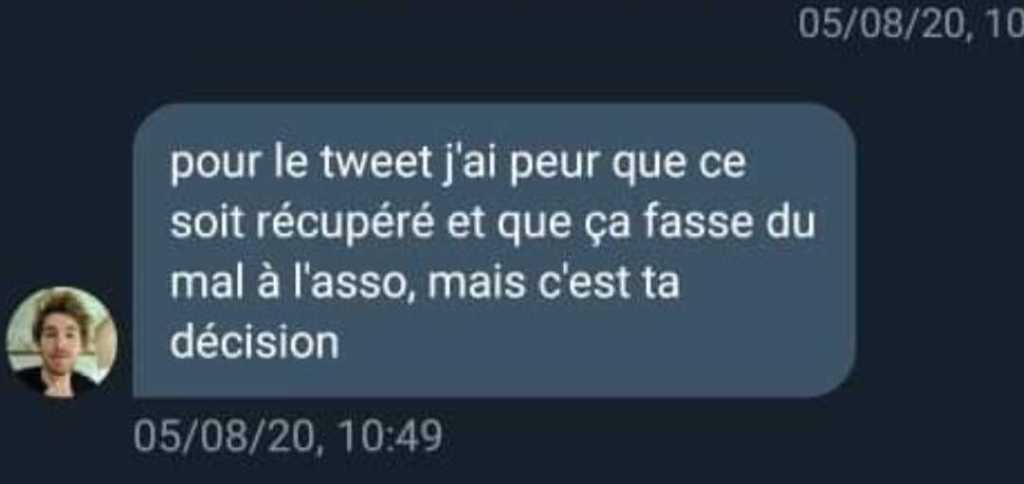This screenshot has height=484, width=1024.
Task: Click the word 'pour' starting the message
Action: pos(215,166)
